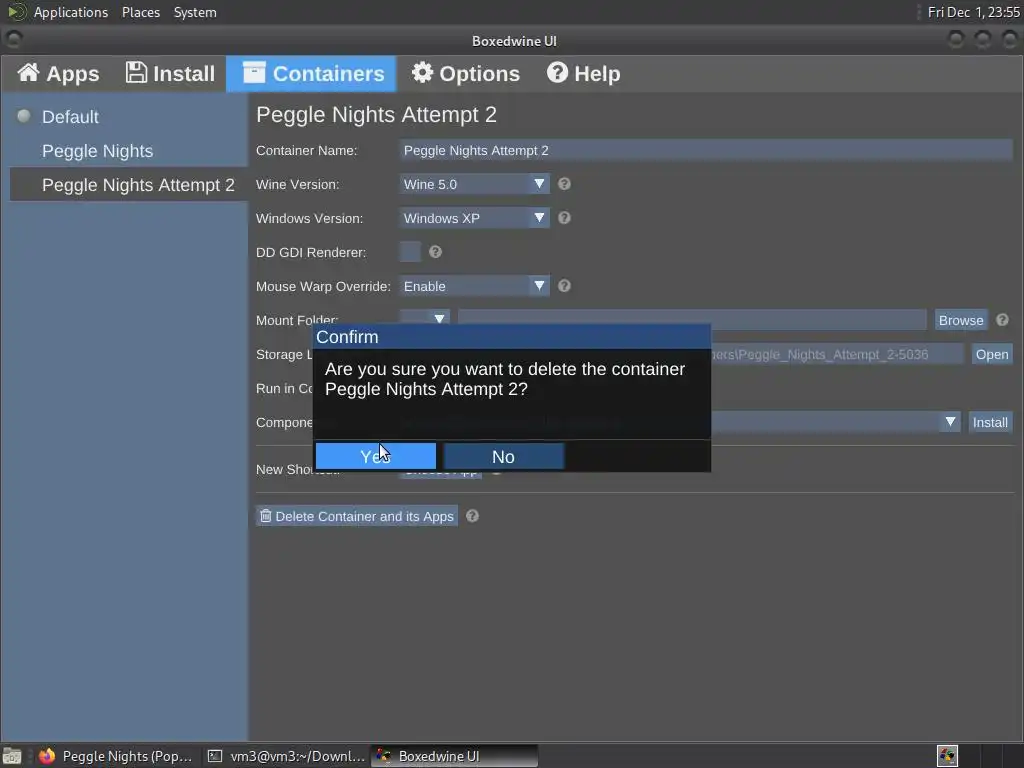1024x768 pixels.
Task: Open the Applications menu
Action: (x=71, y=12)
